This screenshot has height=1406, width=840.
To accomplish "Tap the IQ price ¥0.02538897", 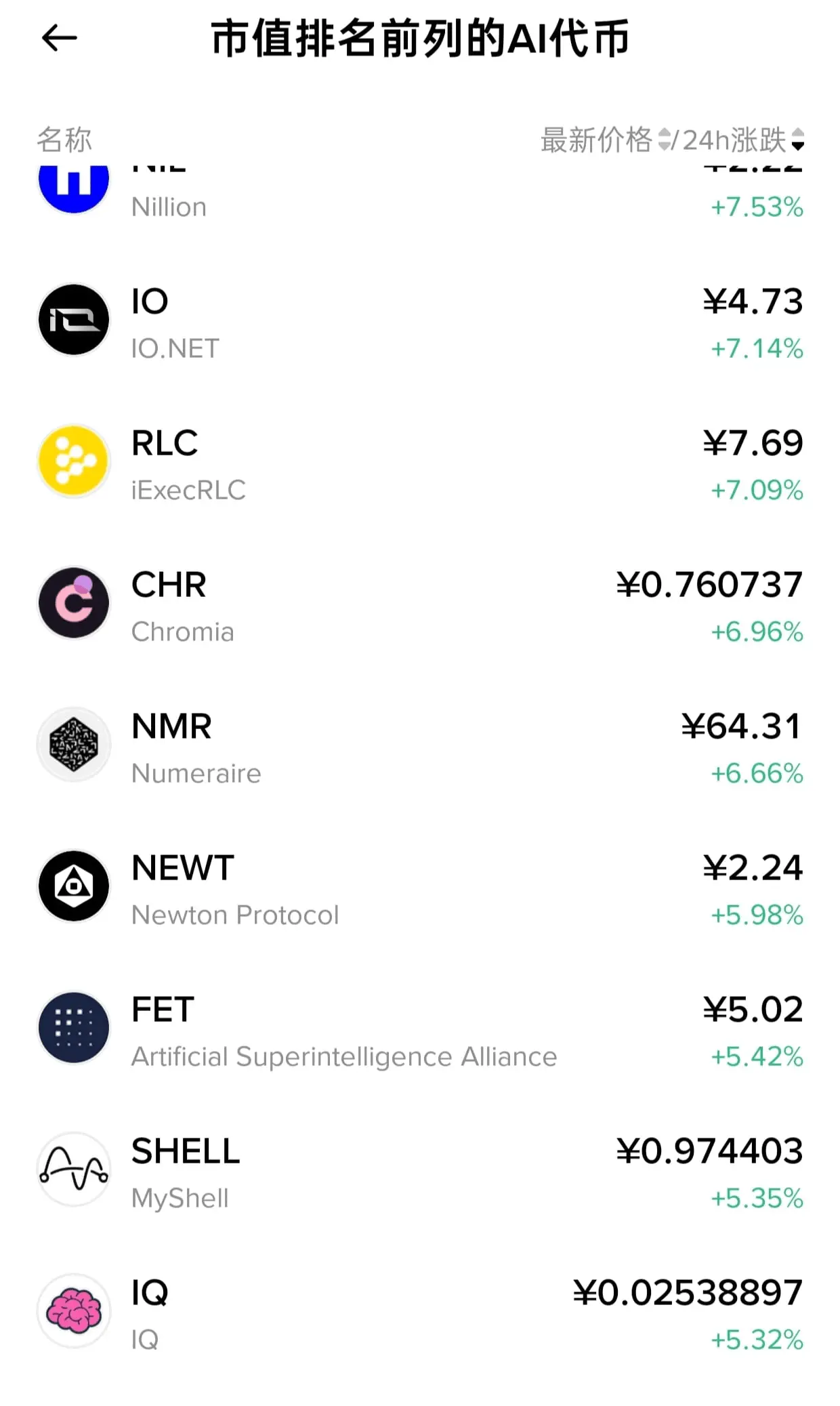I will point(688,1293).
